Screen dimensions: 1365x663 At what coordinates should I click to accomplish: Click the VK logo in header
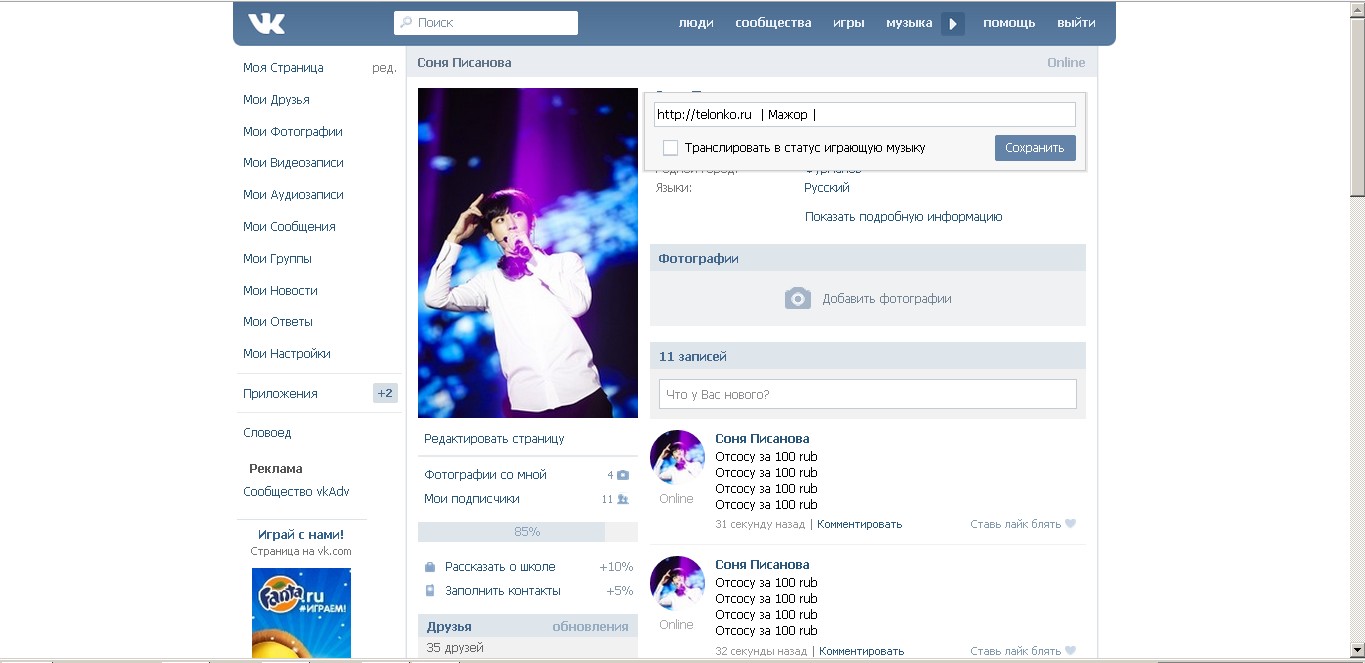coord(266,23)
